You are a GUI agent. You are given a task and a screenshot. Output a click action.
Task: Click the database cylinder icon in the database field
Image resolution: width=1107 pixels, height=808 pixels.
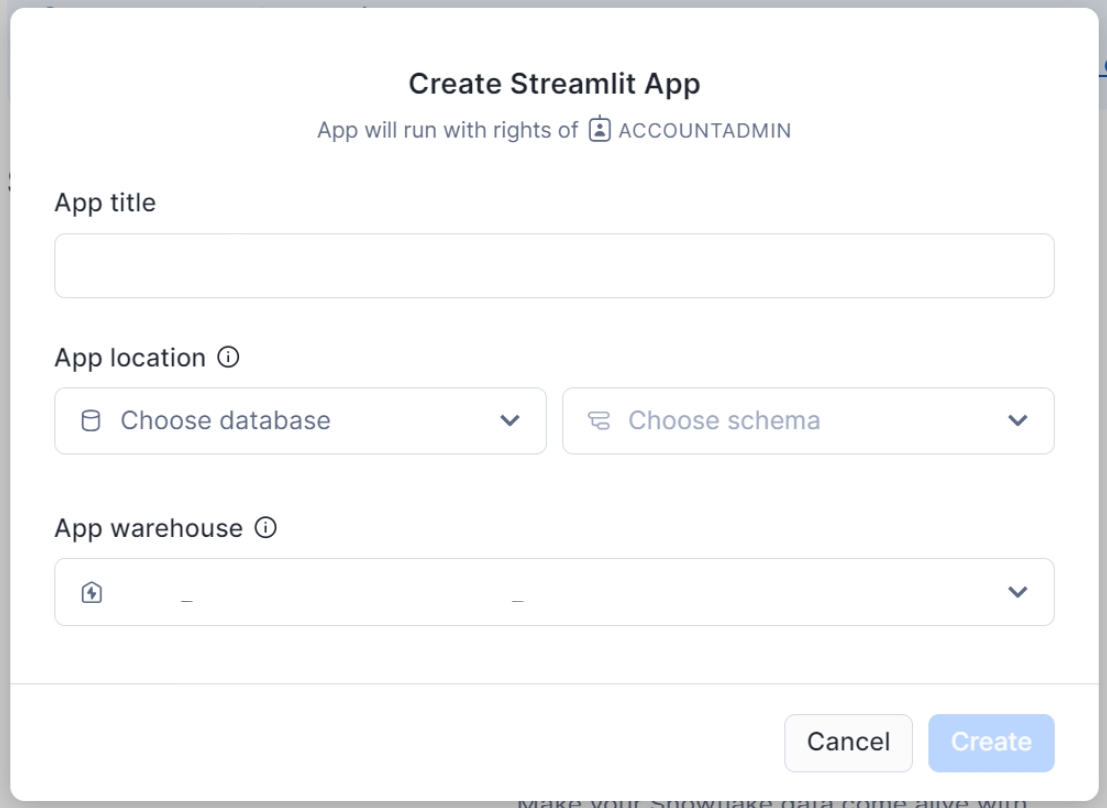[91, 420]
